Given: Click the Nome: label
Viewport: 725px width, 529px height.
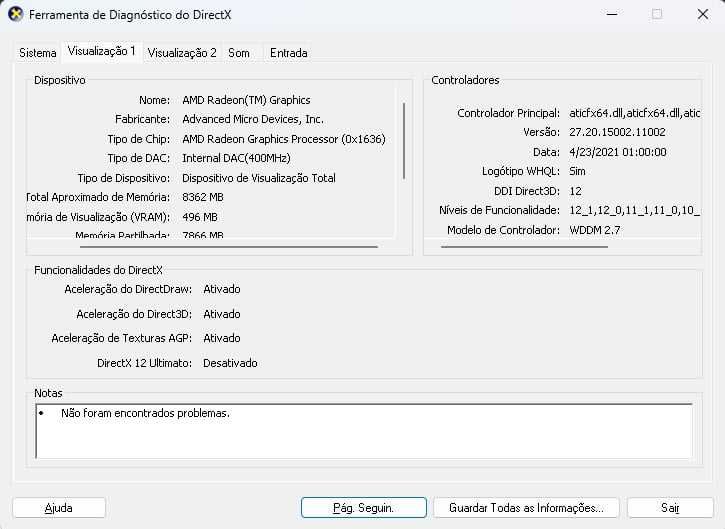Looking at the screenshot, I should pyautogui.click(x=154, y=100).
